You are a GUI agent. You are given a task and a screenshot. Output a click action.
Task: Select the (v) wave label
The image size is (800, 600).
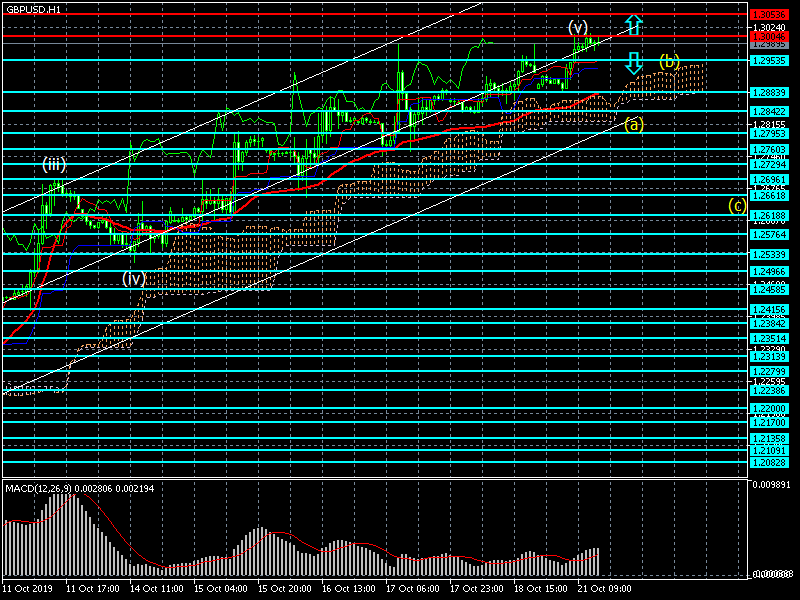(578, 27)
